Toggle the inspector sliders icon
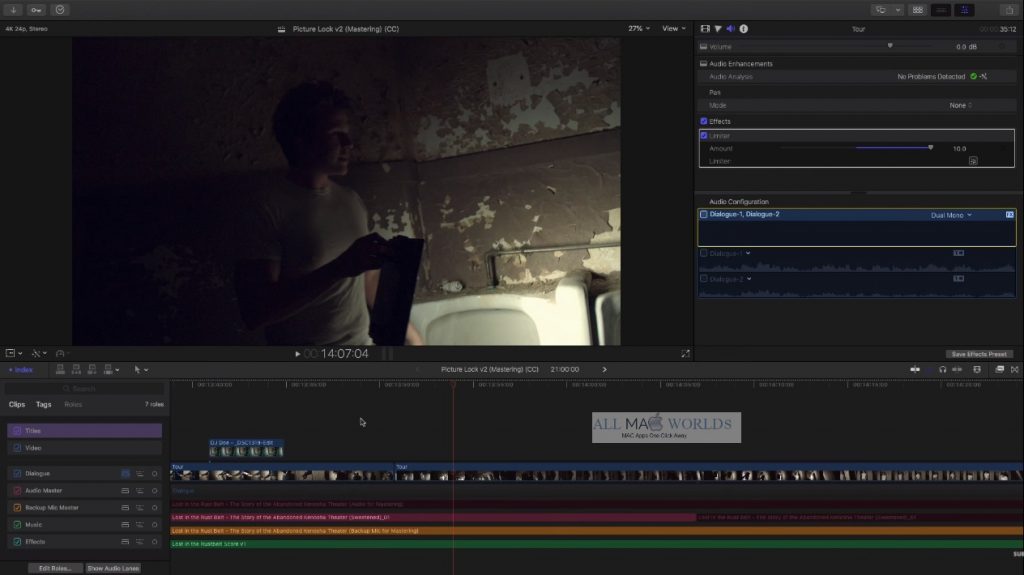1024x575 pixels. click(x=965, y=10)
